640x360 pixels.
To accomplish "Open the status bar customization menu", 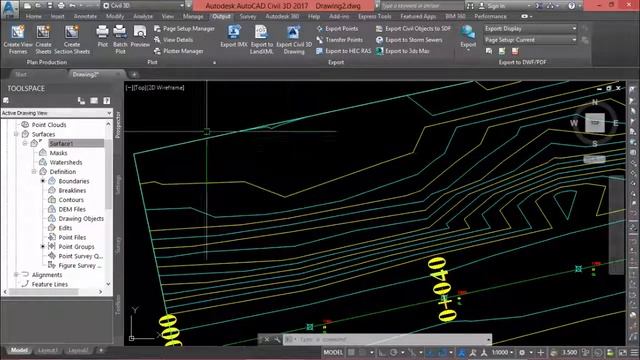I will (x=634, y=352).
